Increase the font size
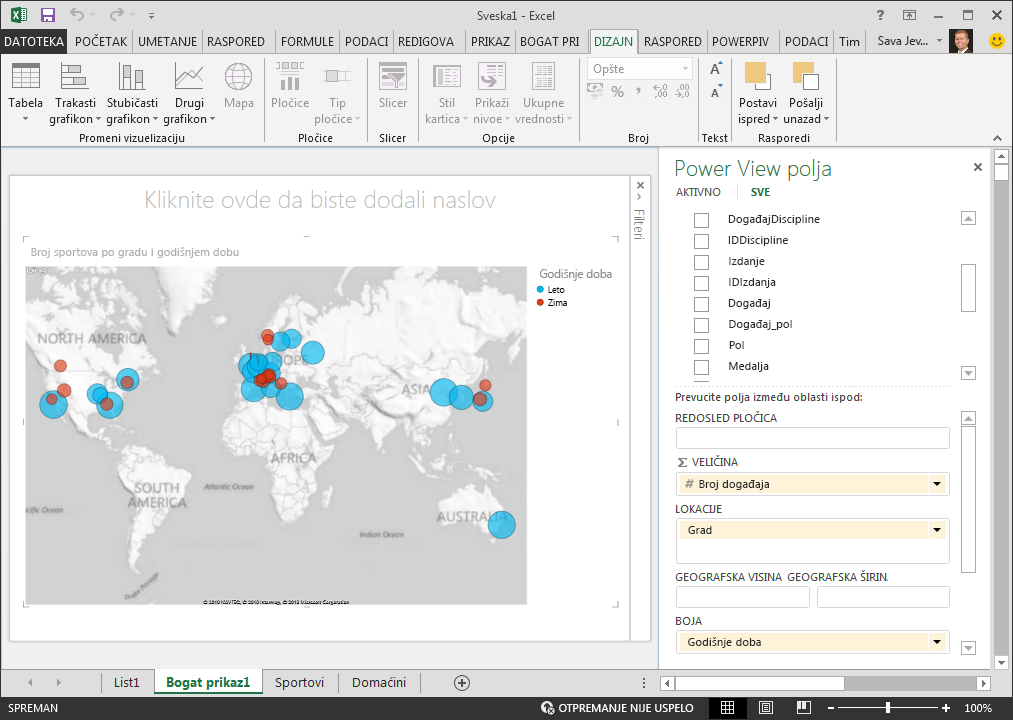Screen dimensions: 1013x720 [716, 69]
